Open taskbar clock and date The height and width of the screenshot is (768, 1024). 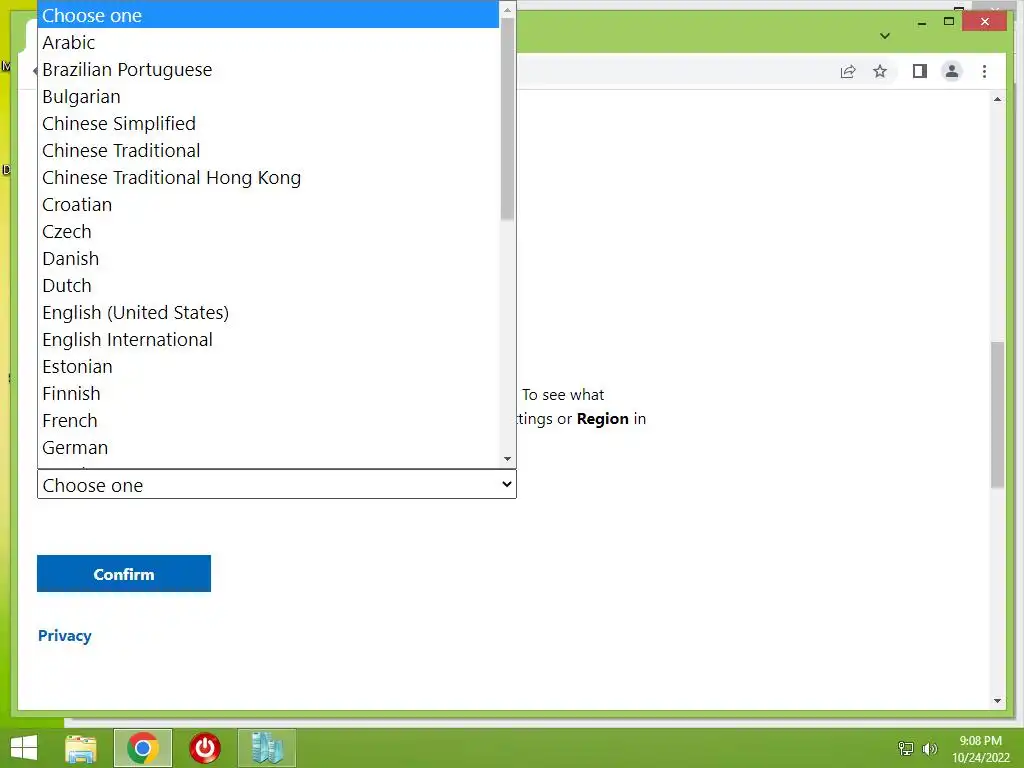[x=980, y=749]
